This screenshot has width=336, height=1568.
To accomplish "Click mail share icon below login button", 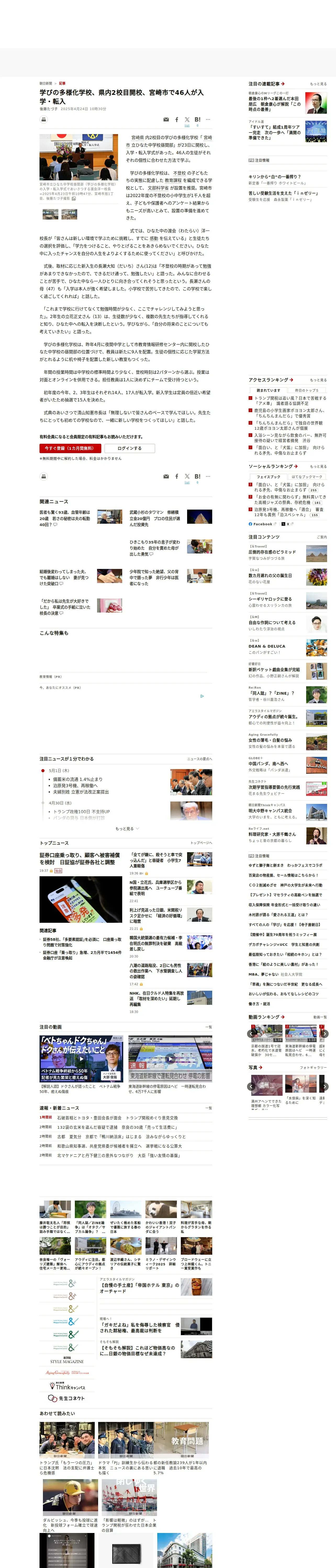I will [166, 477].
